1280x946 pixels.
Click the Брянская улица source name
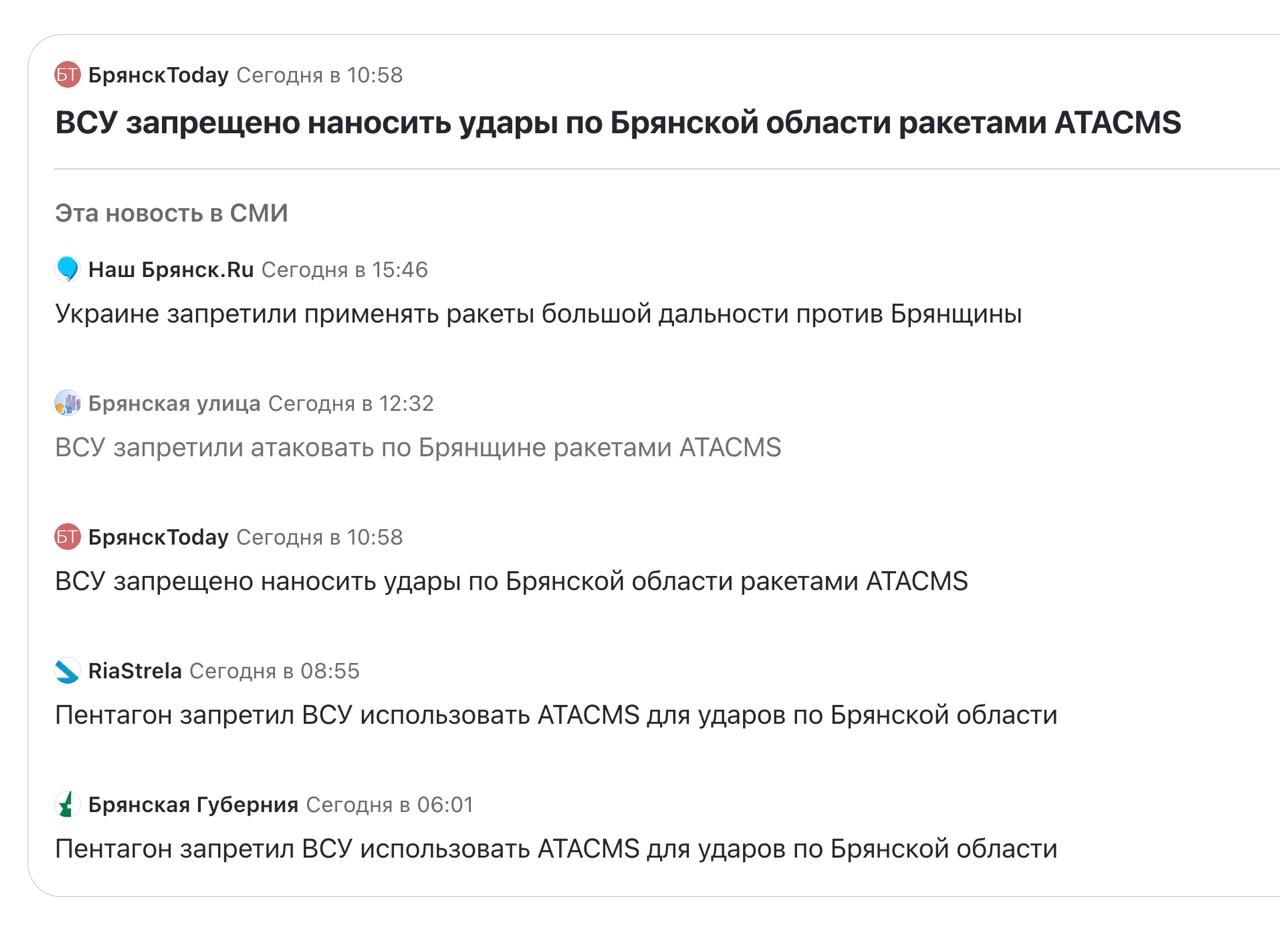174,404
